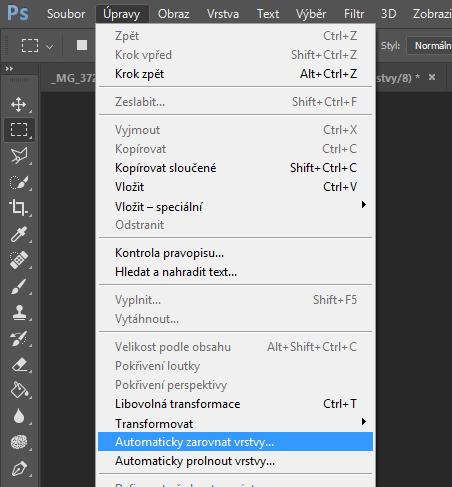Viewport: 452px width, 487px height.
Task: Click the new selection square icon
Action: [82, 45]
